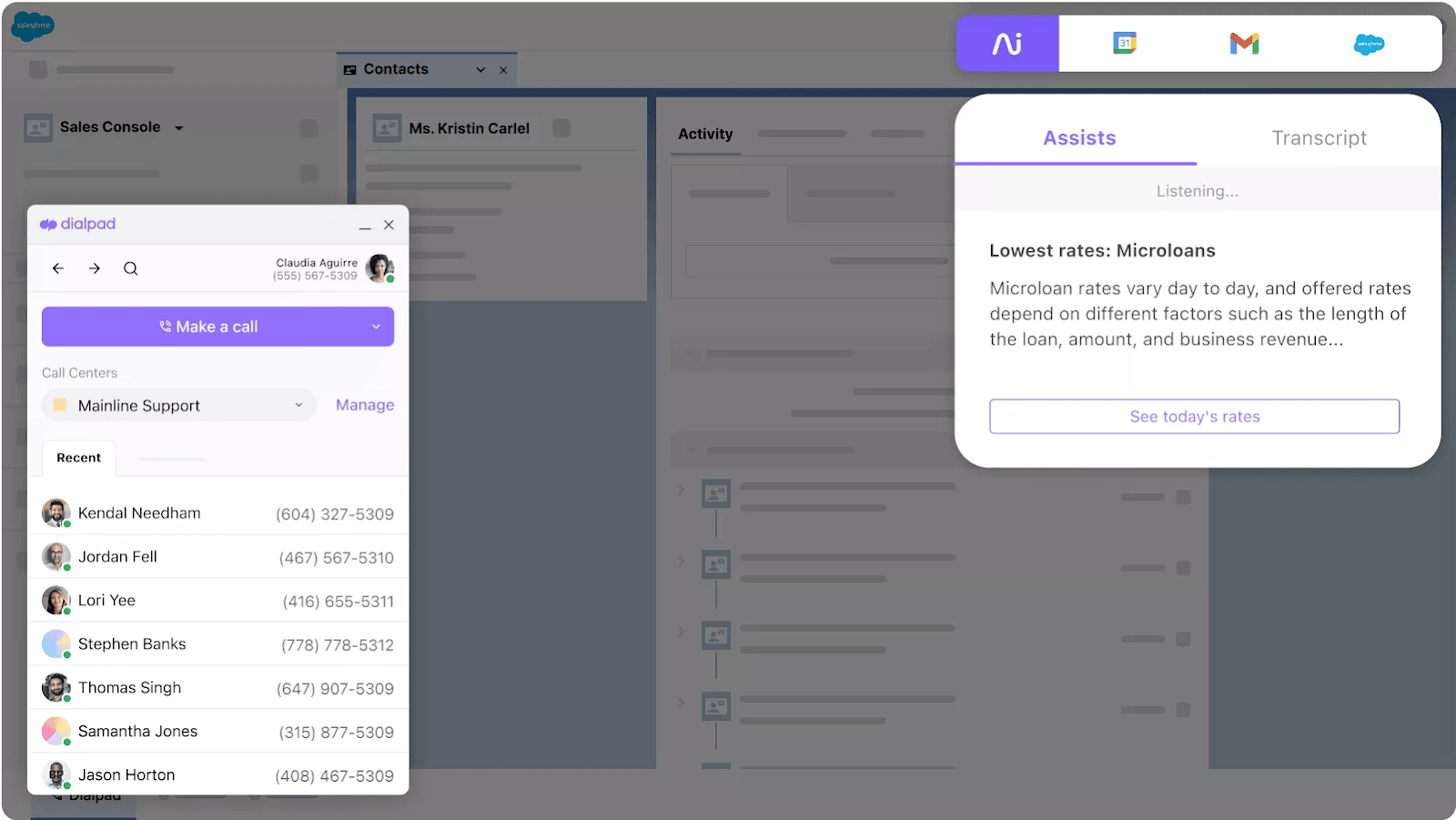Screen dimensions: 1456x820
Task: Open Claudia Aguirre's profile avatar
Action: click(379, 268)
